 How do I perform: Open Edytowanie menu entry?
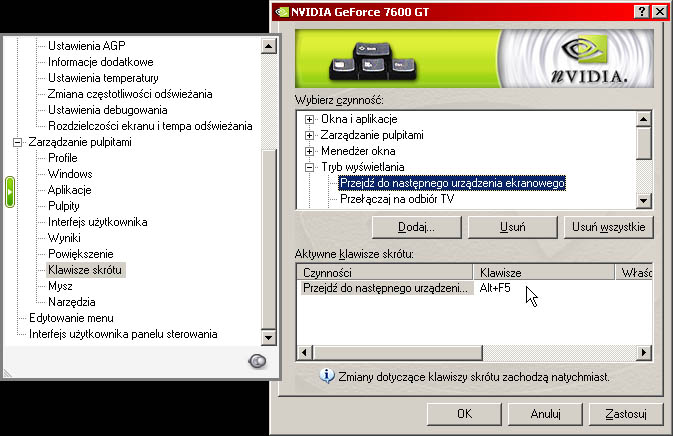pyautogui.click(x=71, y=318)
